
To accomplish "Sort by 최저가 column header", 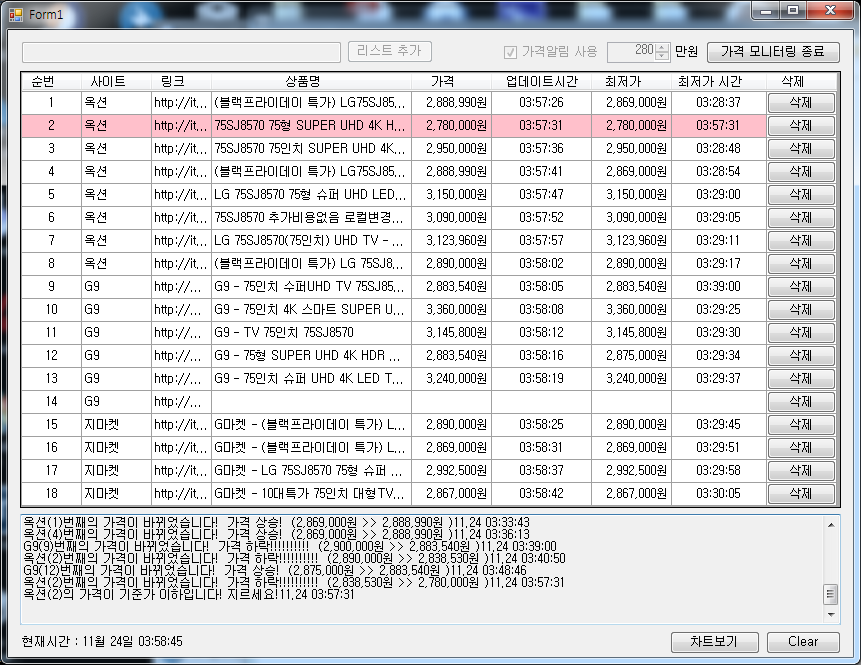I will pyautogui.click(x=631, y=81).
